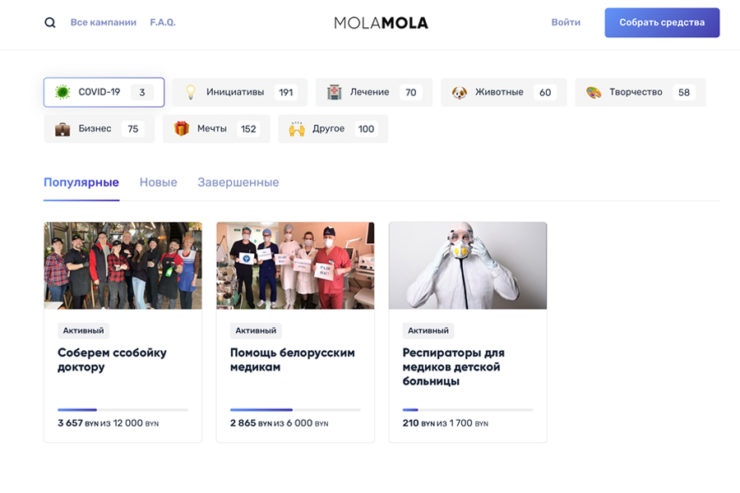The height and width of the screenshot is (493, 740).
Task: Click the briefcase icon for Бизнес
Action: [x=62, y=129]
